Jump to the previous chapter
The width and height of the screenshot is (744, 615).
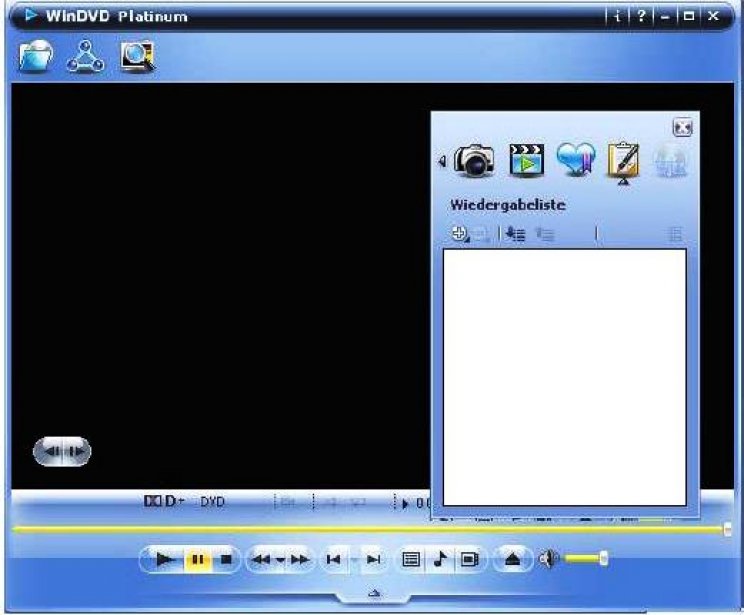coord(334,560)
